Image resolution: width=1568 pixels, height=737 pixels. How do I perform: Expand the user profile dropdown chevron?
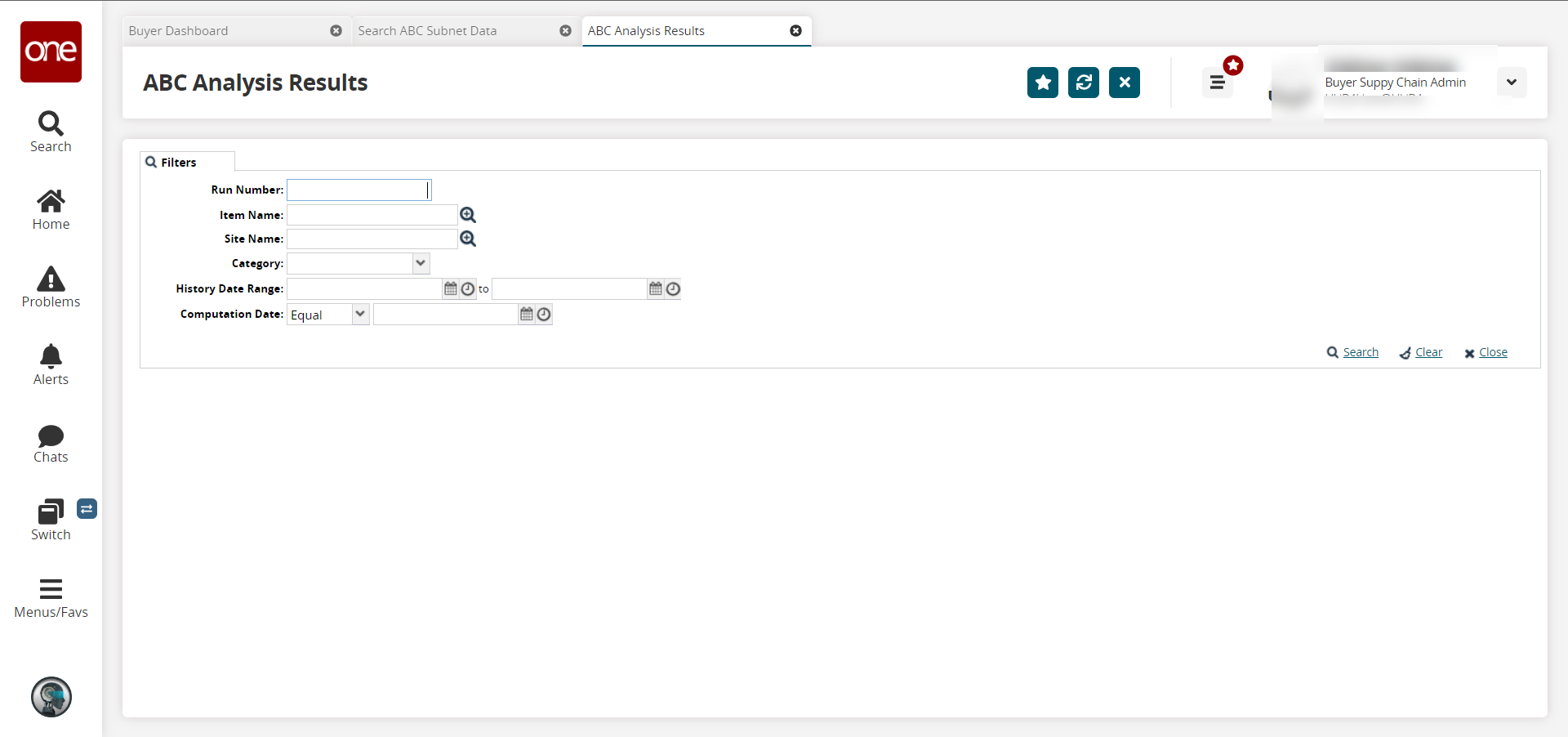1512,83
